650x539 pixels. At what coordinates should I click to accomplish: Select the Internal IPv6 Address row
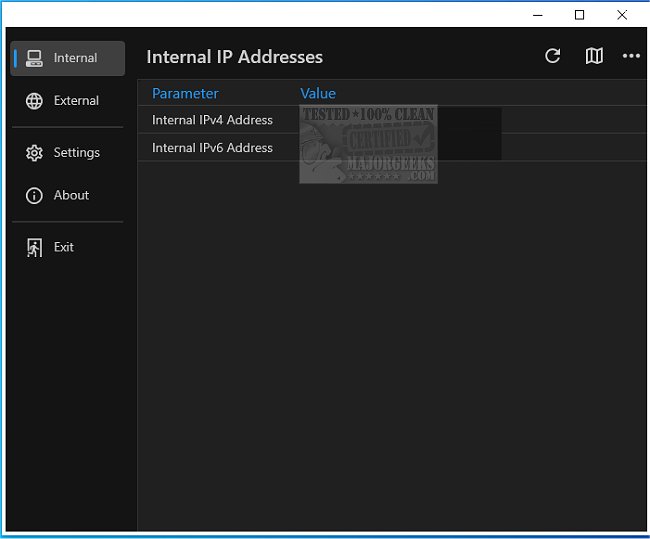click(x=212, y=148)
